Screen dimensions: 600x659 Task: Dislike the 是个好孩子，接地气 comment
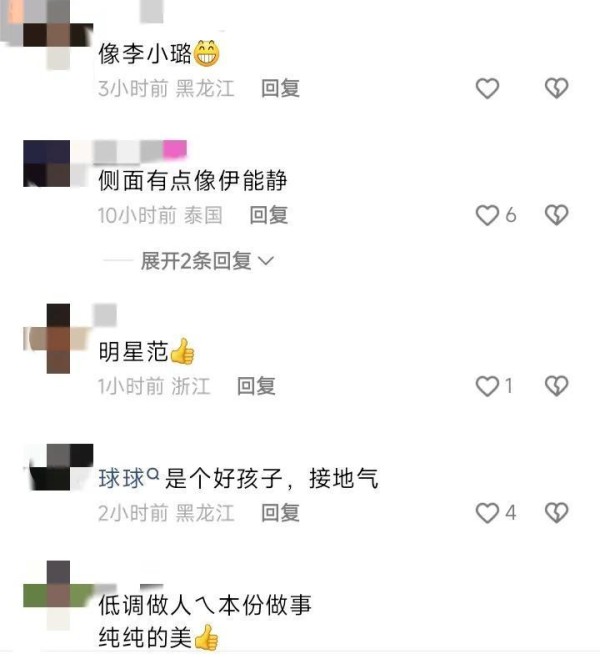coord(556,513)
